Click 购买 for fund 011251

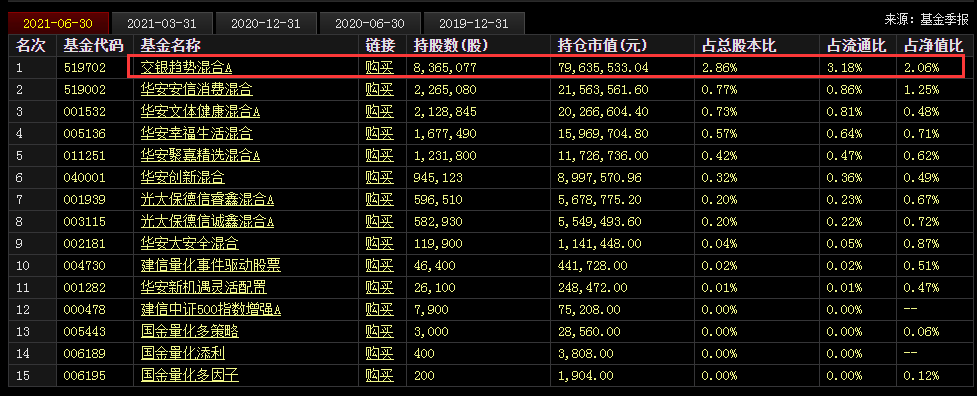pyautogui.click(x=379, y=156)
